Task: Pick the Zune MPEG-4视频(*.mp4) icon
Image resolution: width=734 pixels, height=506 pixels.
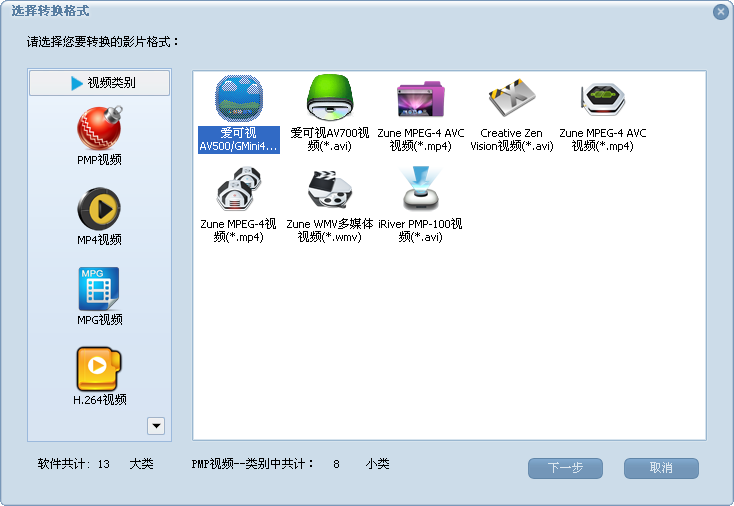Action: point(239,189)
